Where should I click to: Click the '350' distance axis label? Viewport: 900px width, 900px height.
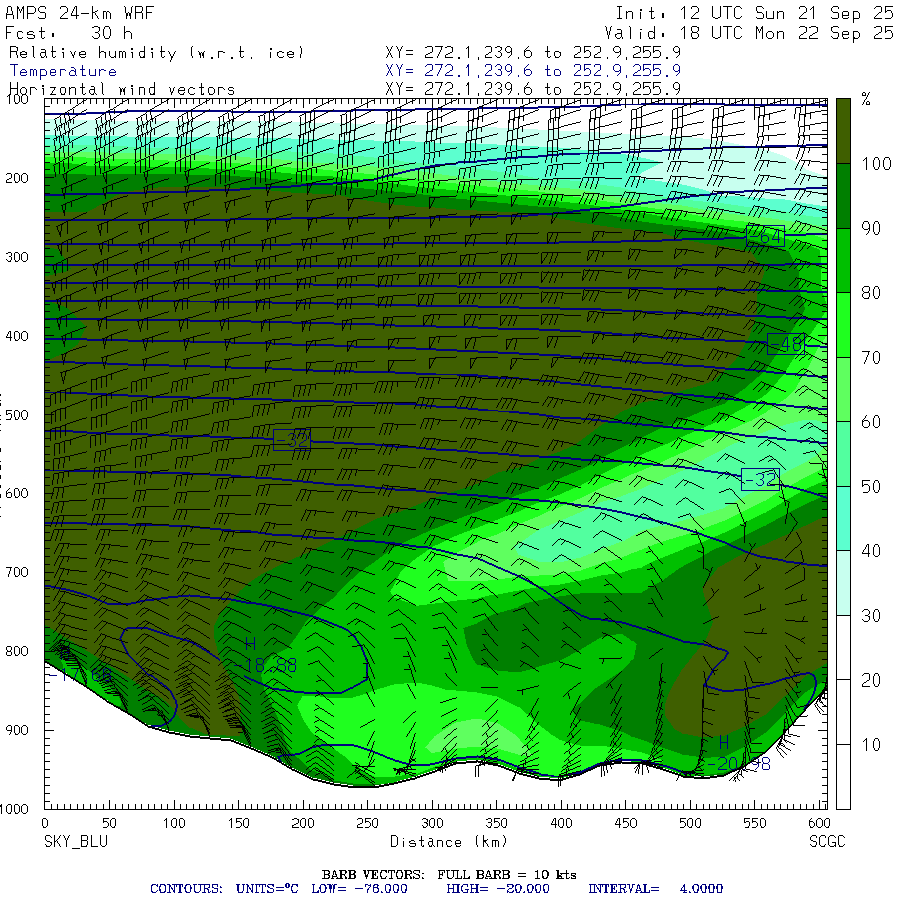coord(496,823)
